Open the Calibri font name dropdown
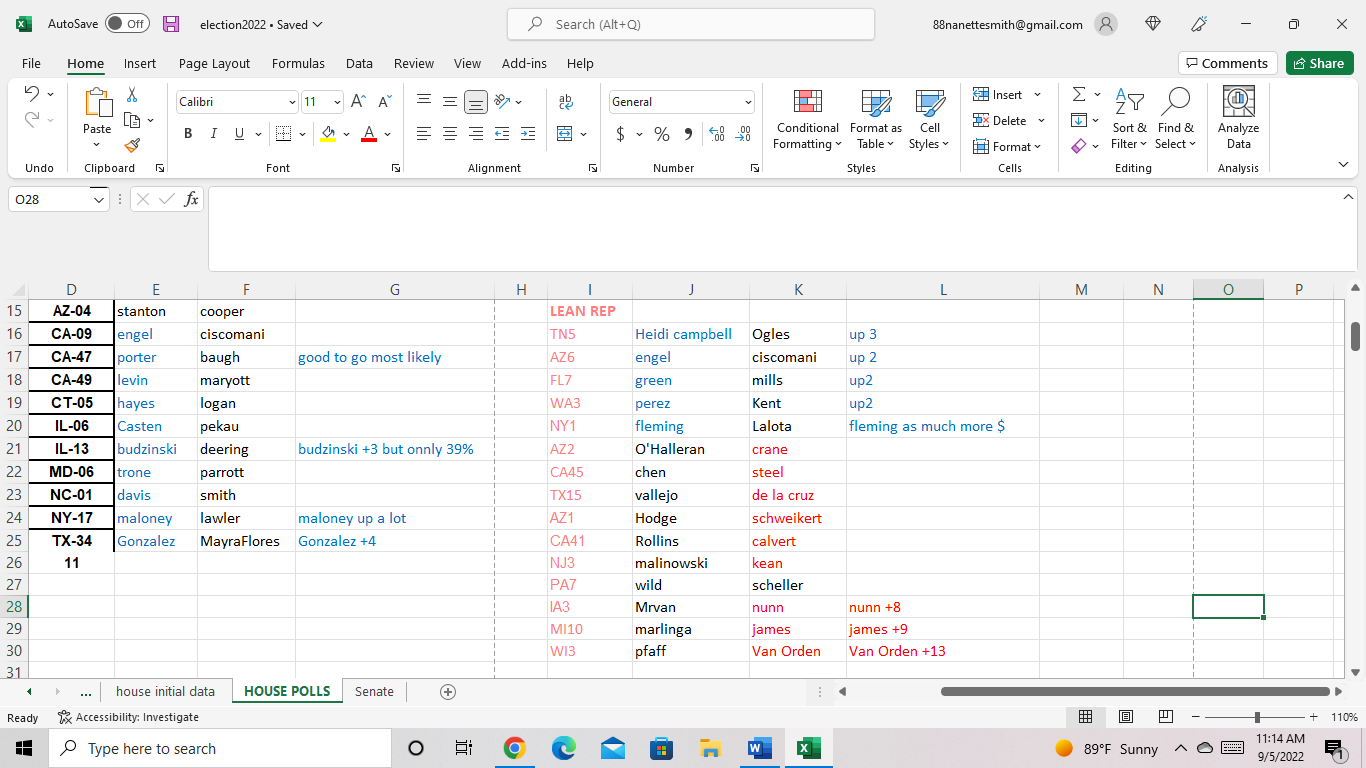Viewport: 1366px width, 768px height. click(x=292, y=102)
